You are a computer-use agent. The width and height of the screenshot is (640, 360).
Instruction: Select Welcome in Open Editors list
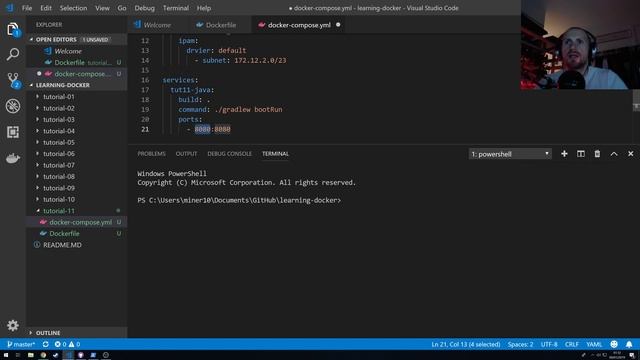coord(77,51)
